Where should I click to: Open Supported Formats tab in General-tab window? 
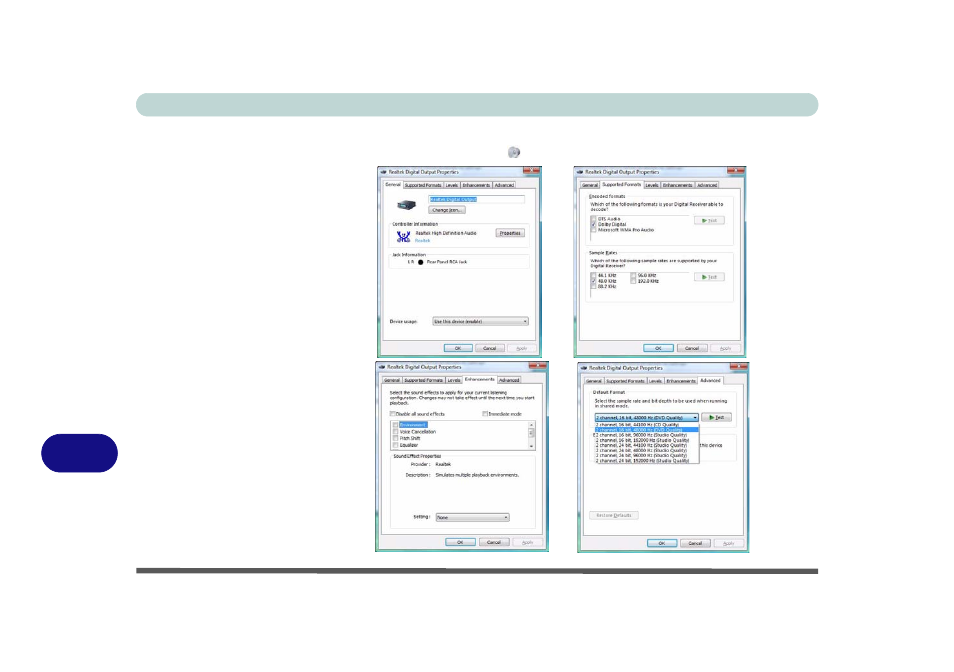pos(423,185)
